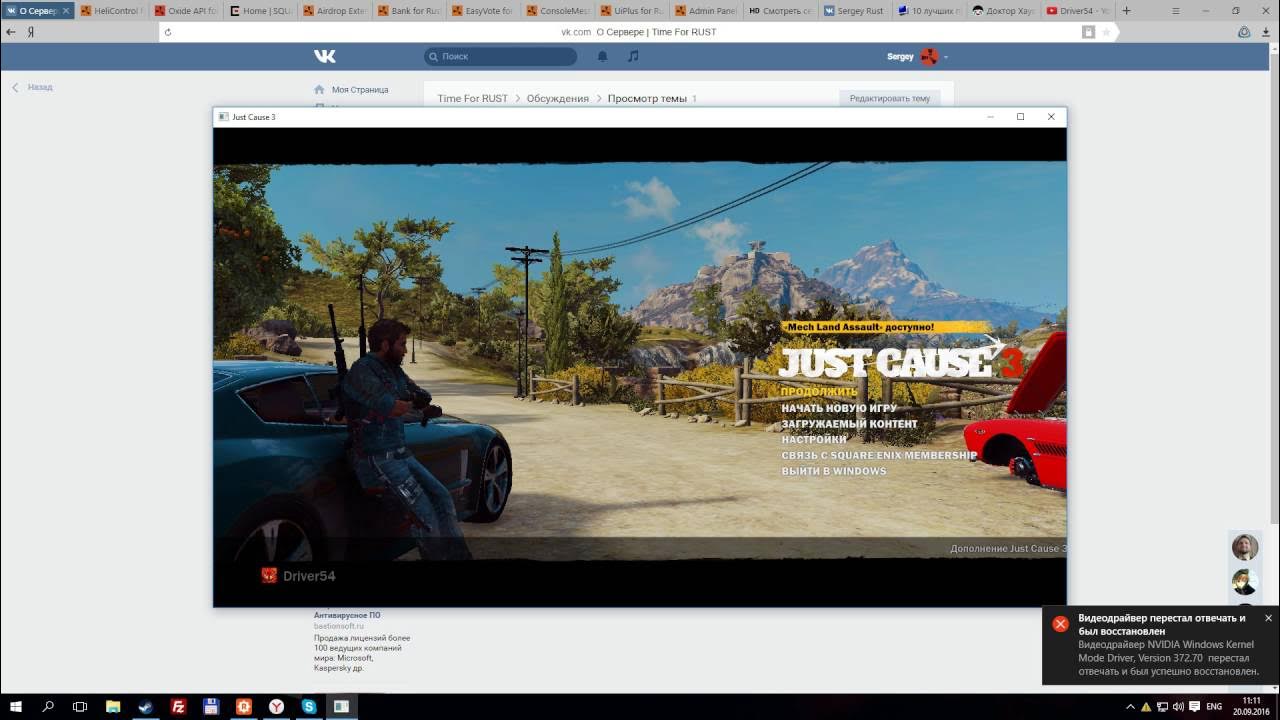Switch to the EasyVote browser tab

coord(484,11)
